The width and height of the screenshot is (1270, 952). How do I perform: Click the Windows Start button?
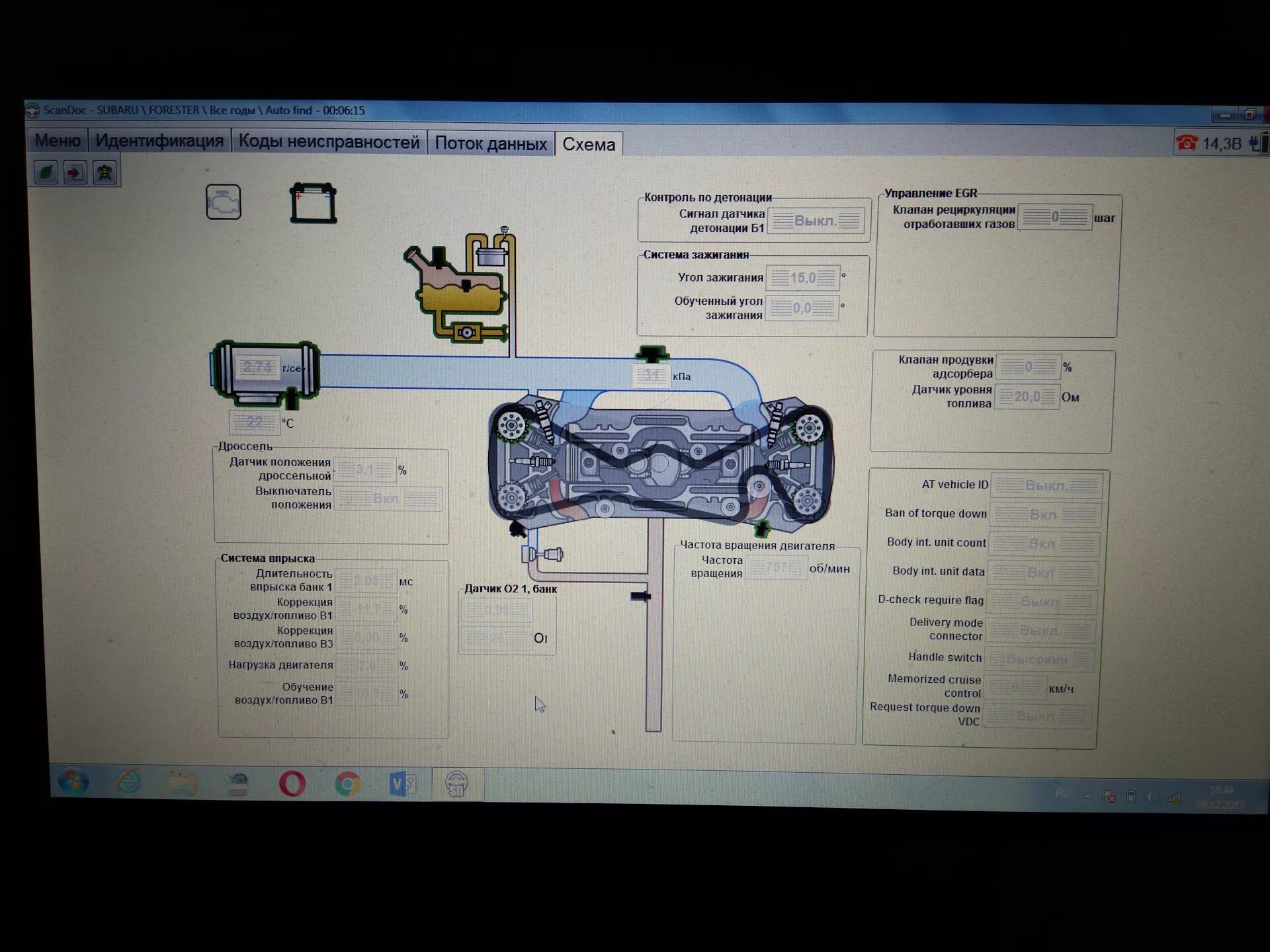point(73,781)
